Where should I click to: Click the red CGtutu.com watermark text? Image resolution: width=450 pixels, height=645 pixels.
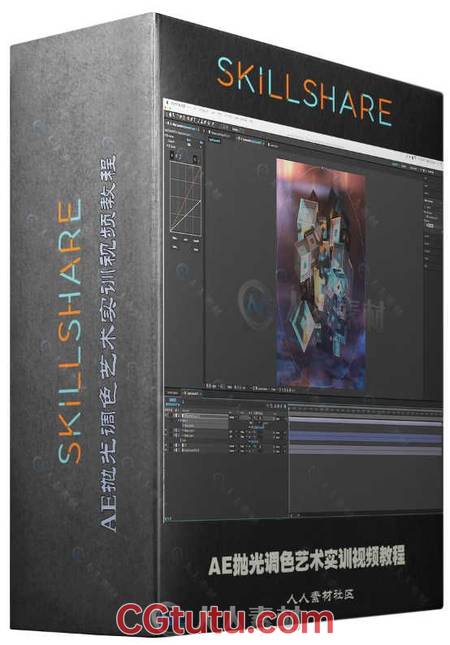click(x=225, y=620)
